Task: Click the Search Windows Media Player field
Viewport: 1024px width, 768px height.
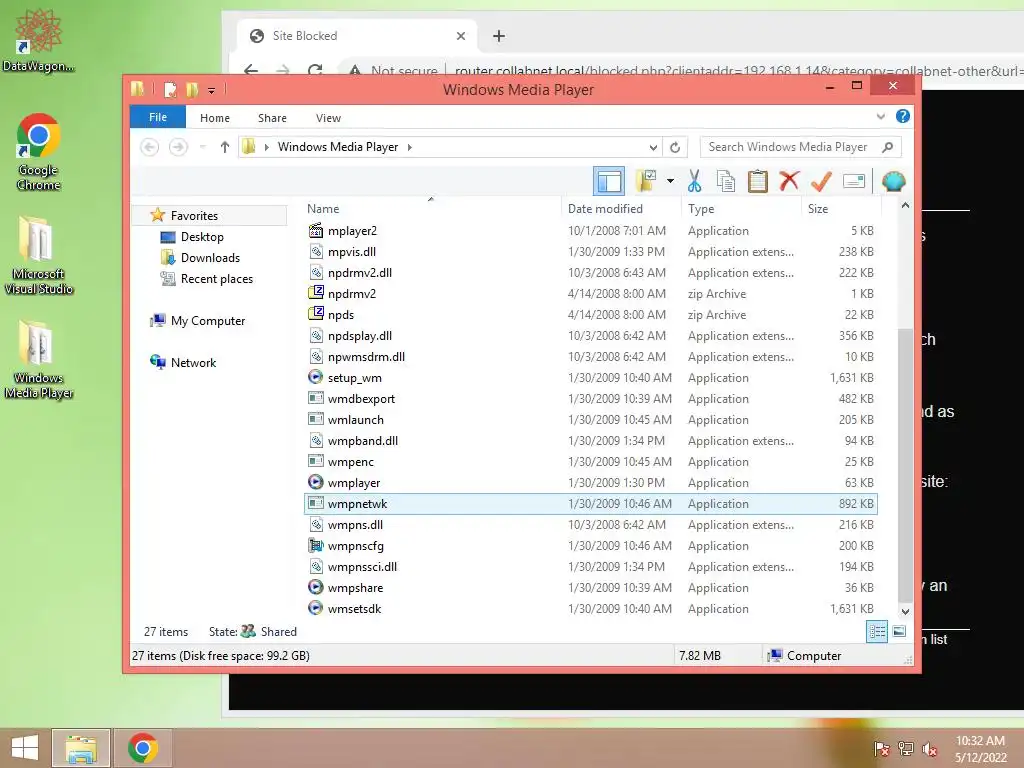Action: pos(801,147)
